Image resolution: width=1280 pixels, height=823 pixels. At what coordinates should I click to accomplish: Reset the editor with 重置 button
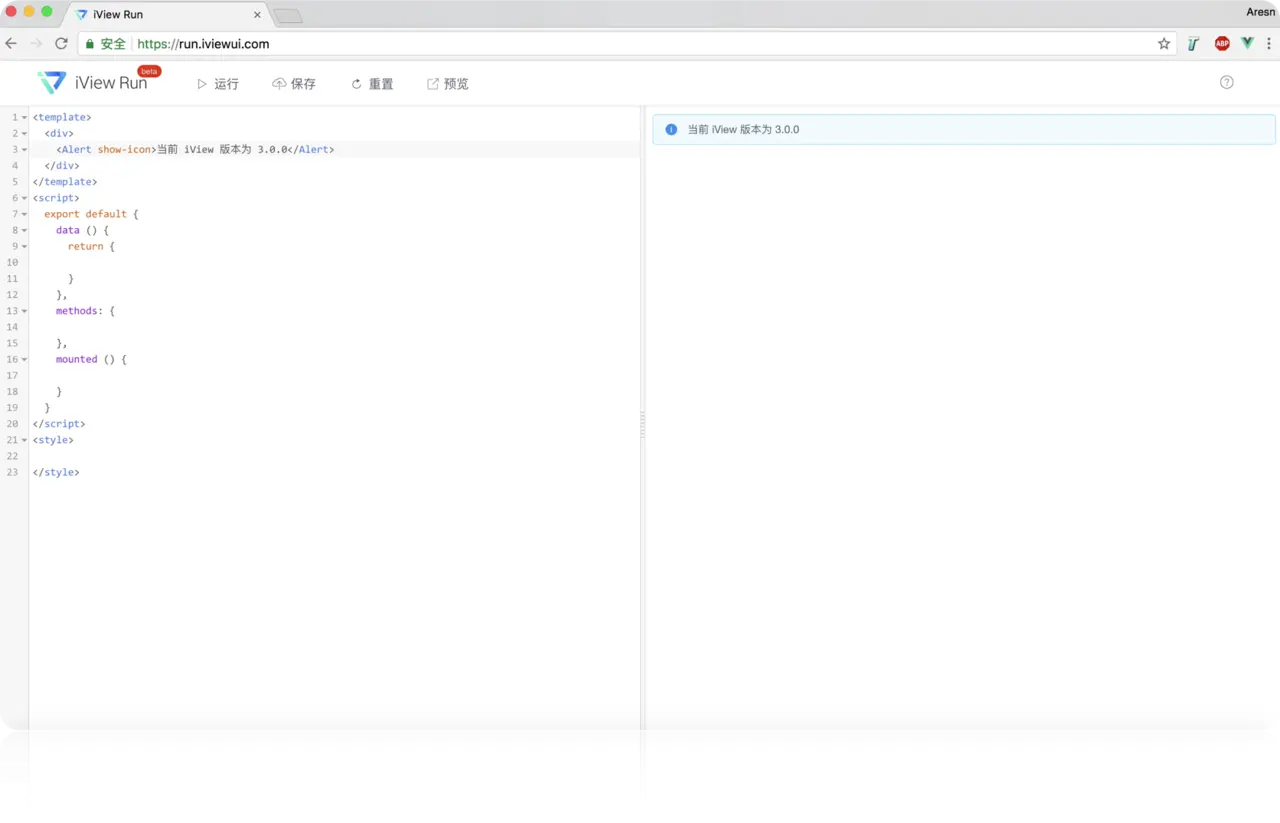(372, 84)
